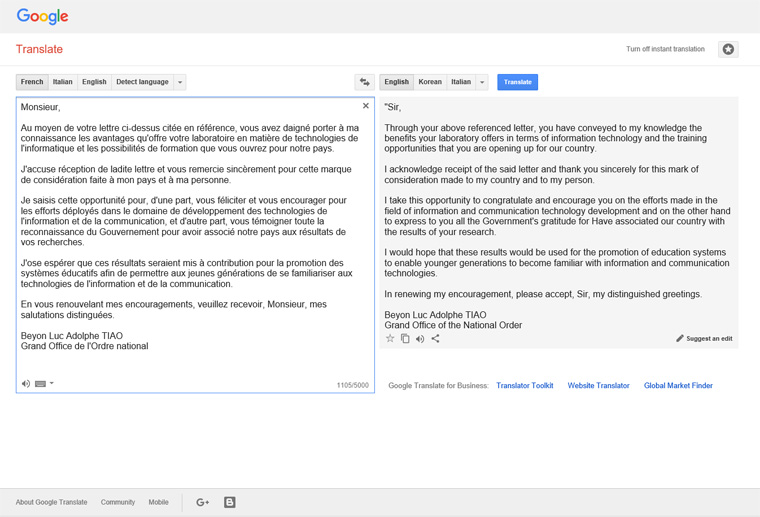Clear the source text with X
Screen dimensions: 760x517
click(x=365, y=106)
